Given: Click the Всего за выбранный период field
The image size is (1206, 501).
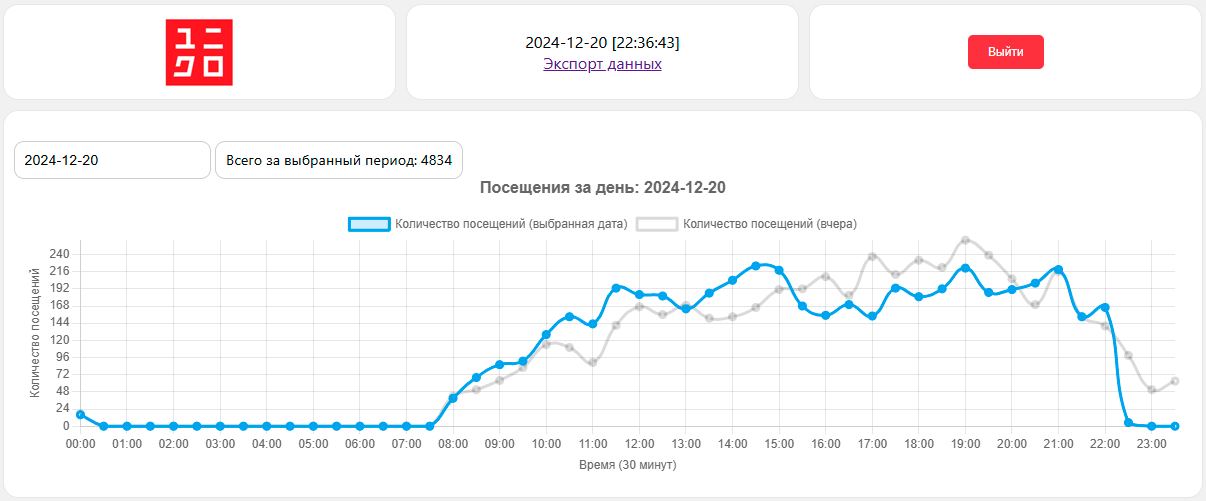Looking at the screenshot, I should pos(338,160).
